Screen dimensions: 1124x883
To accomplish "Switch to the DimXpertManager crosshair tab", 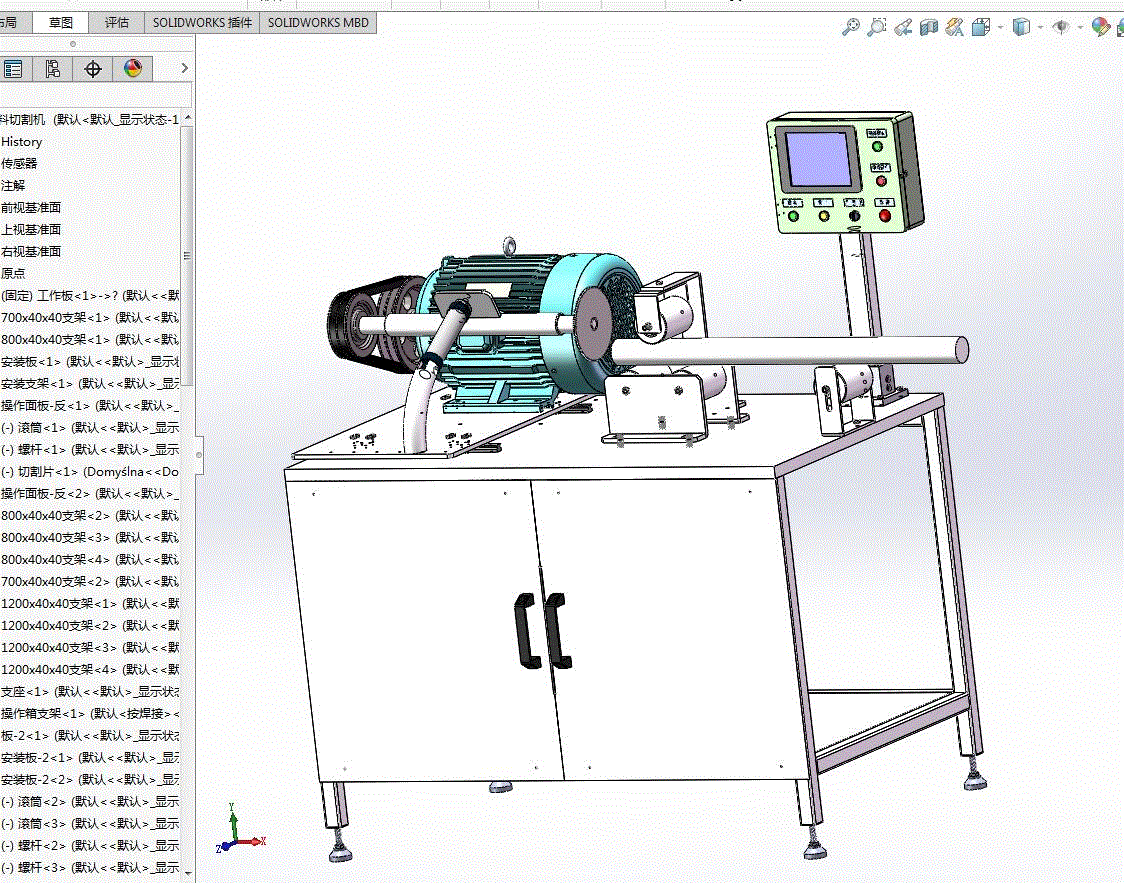I will (x=92, y=69).
